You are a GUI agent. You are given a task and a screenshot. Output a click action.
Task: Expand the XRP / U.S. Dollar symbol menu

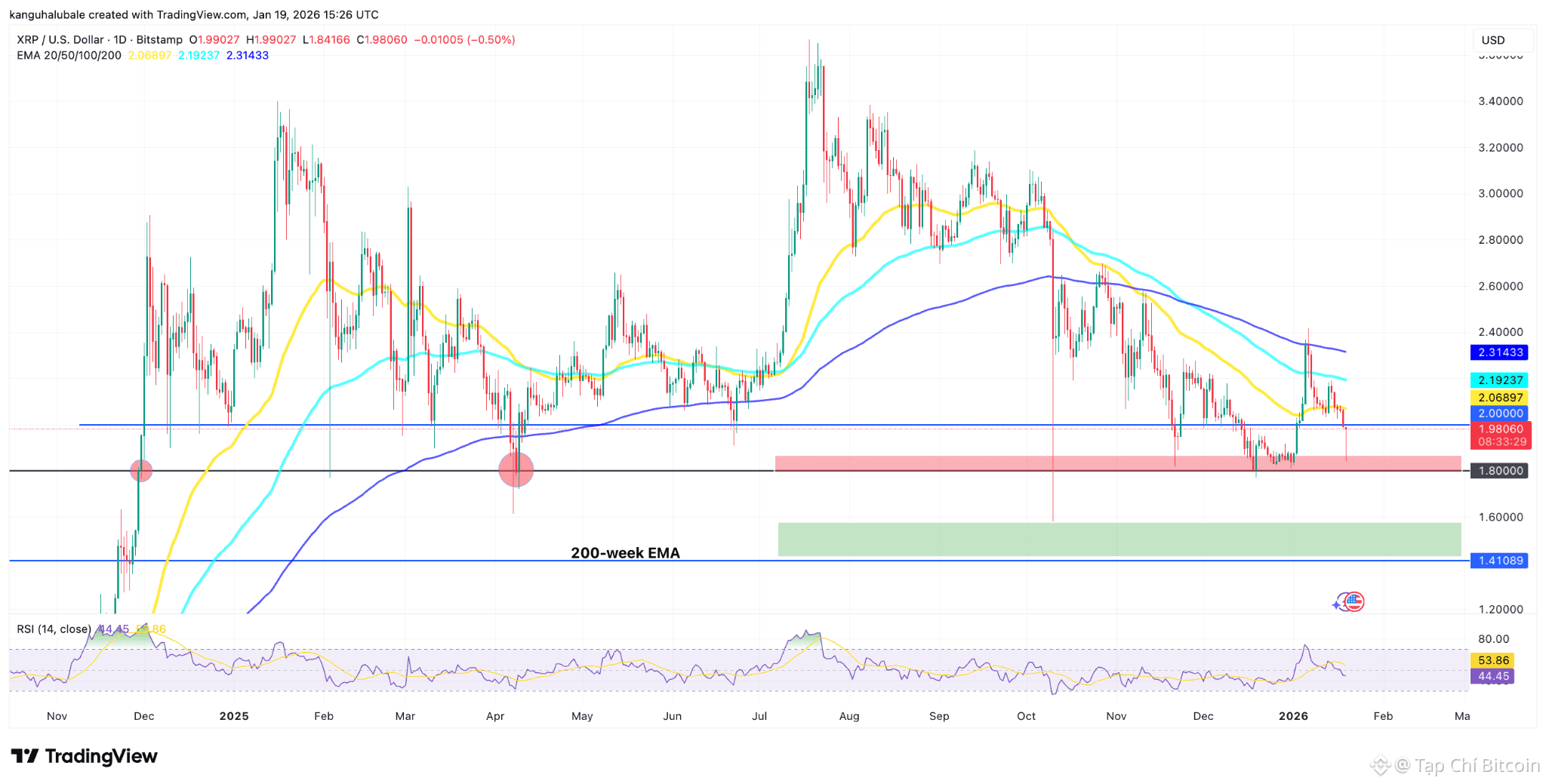tap(60, 39)
